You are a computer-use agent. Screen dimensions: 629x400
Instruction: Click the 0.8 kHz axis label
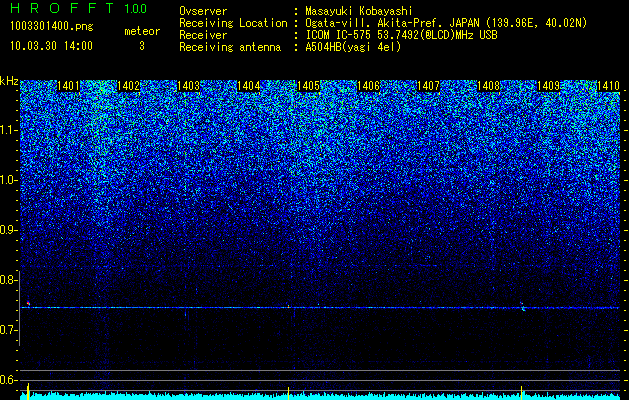tap(9, 280)
